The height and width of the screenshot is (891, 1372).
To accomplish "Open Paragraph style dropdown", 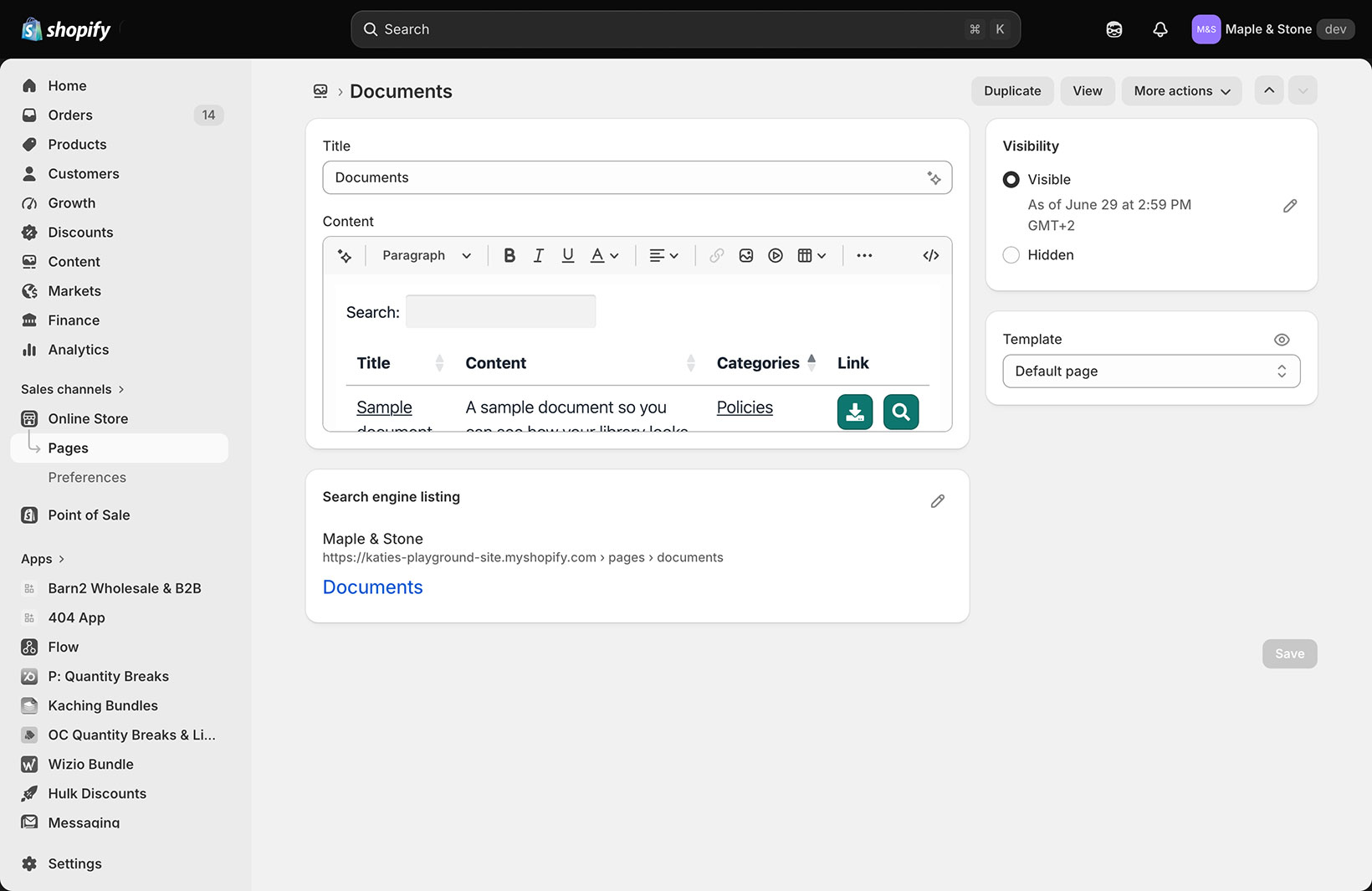I will point(427,255).
